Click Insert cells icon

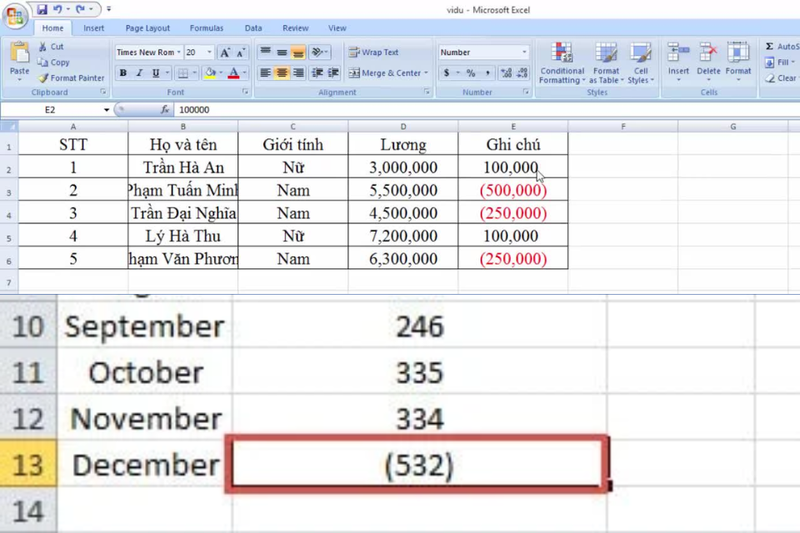coord(679,53)
